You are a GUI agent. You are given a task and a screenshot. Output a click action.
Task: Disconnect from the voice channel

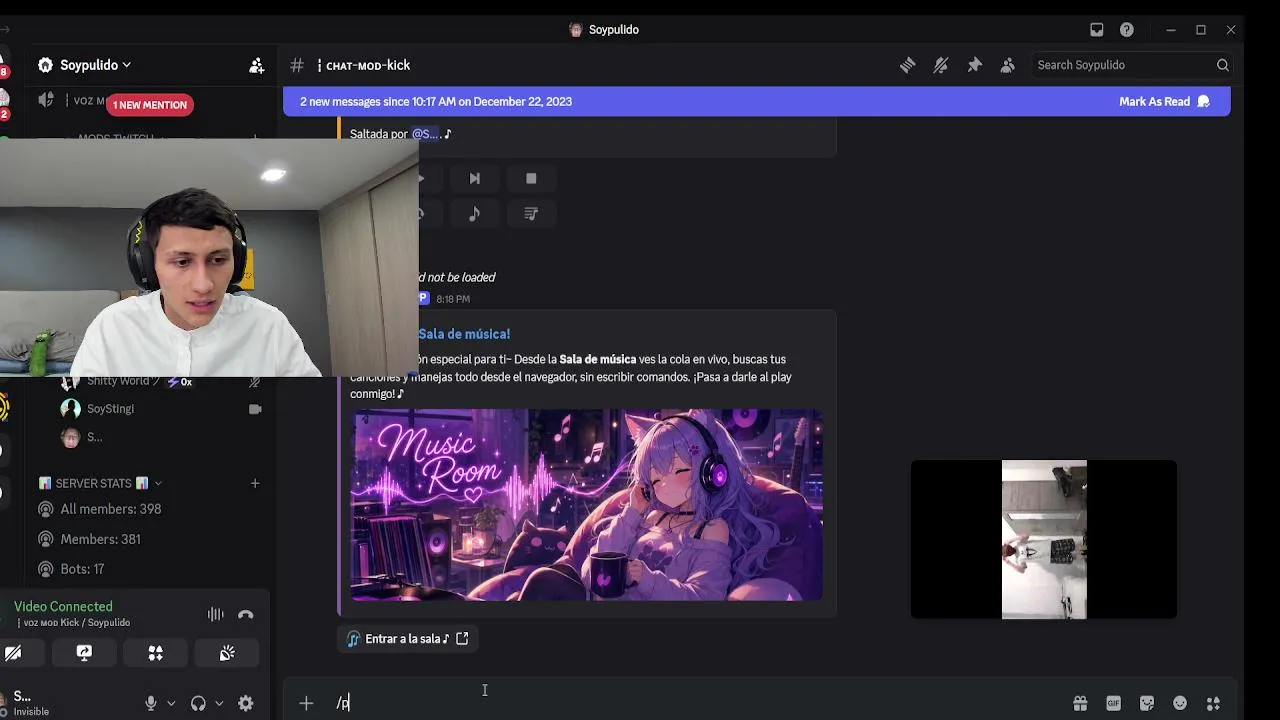point(246,615)
